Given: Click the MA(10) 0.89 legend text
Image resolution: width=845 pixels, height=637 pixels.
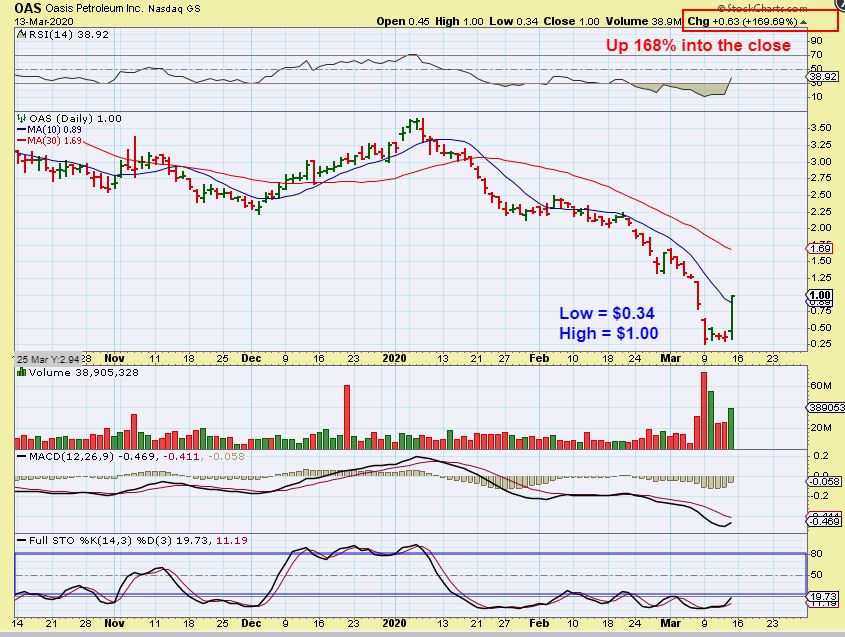Looking at the screenshot, I should tap(54, 130).
